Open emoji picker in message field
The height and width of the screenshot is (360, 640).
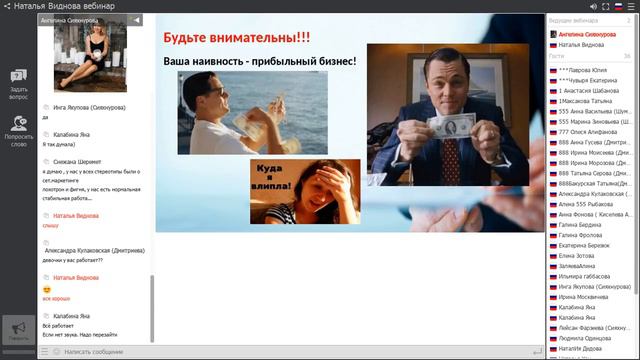(x=56, y=351)
